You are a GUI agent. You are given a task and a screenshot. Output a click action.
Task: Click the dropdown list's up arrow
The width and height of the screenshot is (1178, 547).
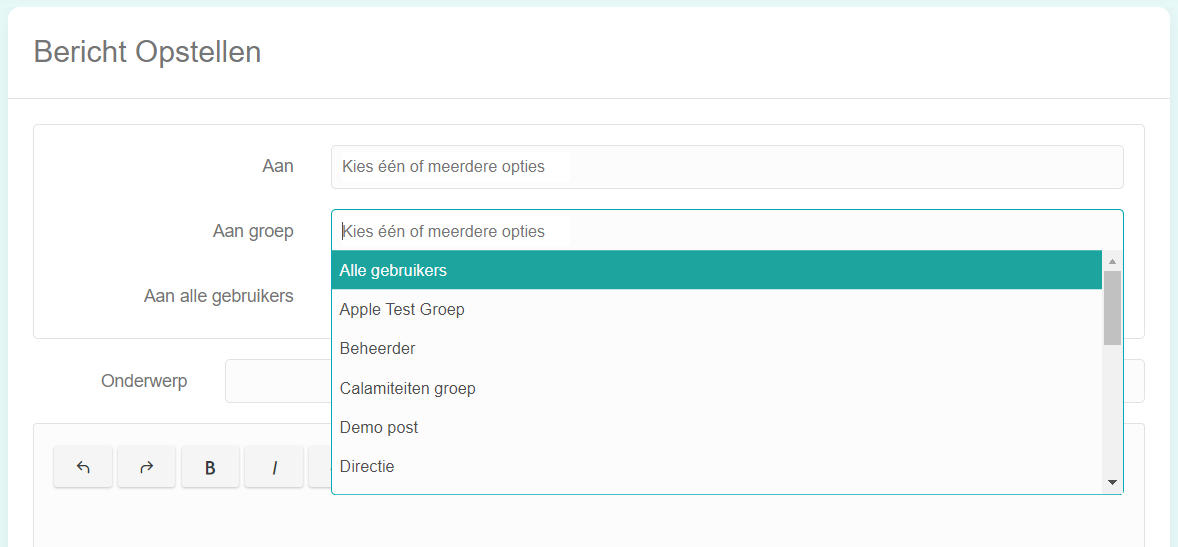(x=1113, y=261)
